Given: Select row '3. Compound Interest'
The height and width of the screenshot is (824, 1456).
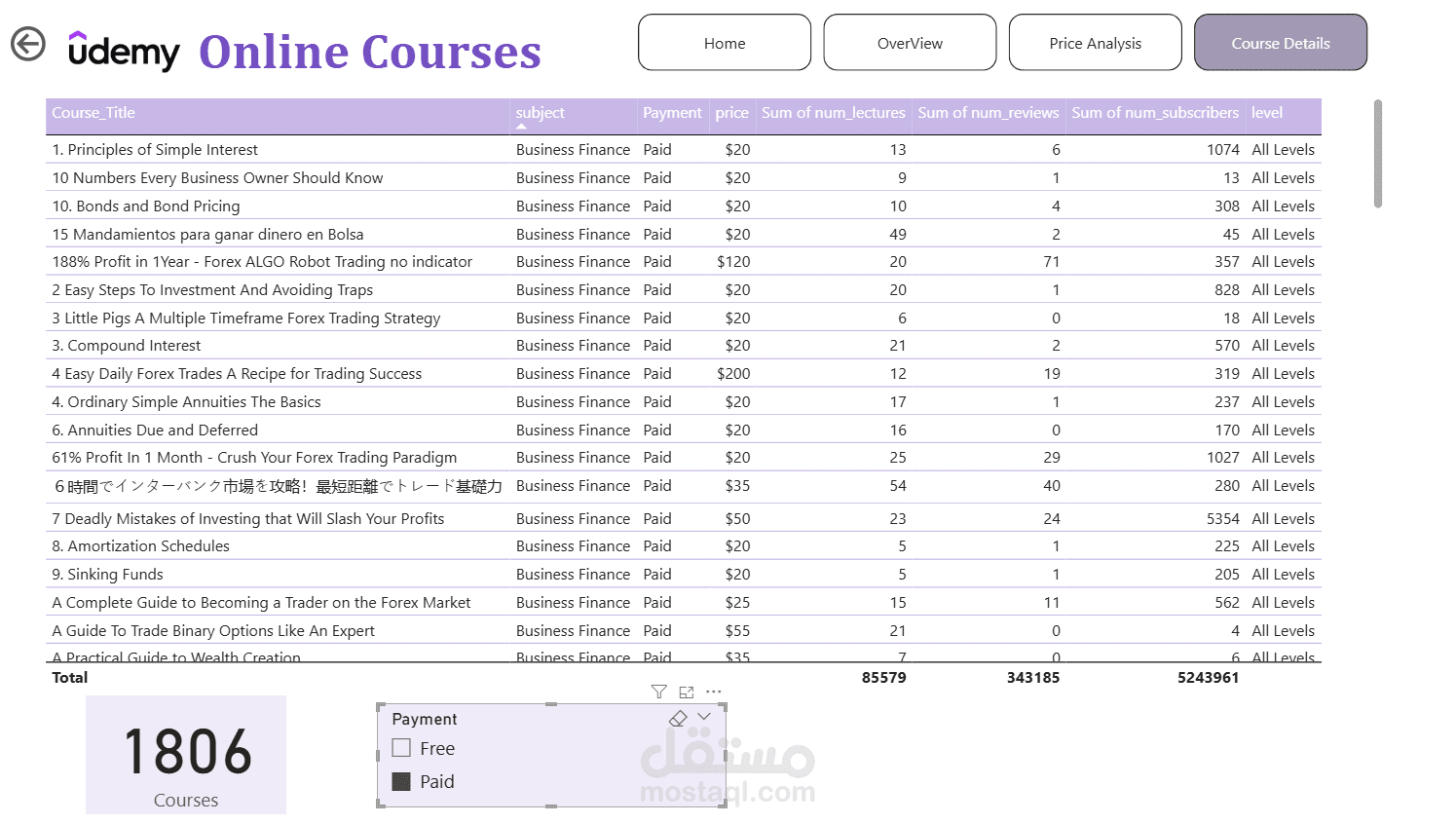Looking at the screenshot, I should click(684, 345).
